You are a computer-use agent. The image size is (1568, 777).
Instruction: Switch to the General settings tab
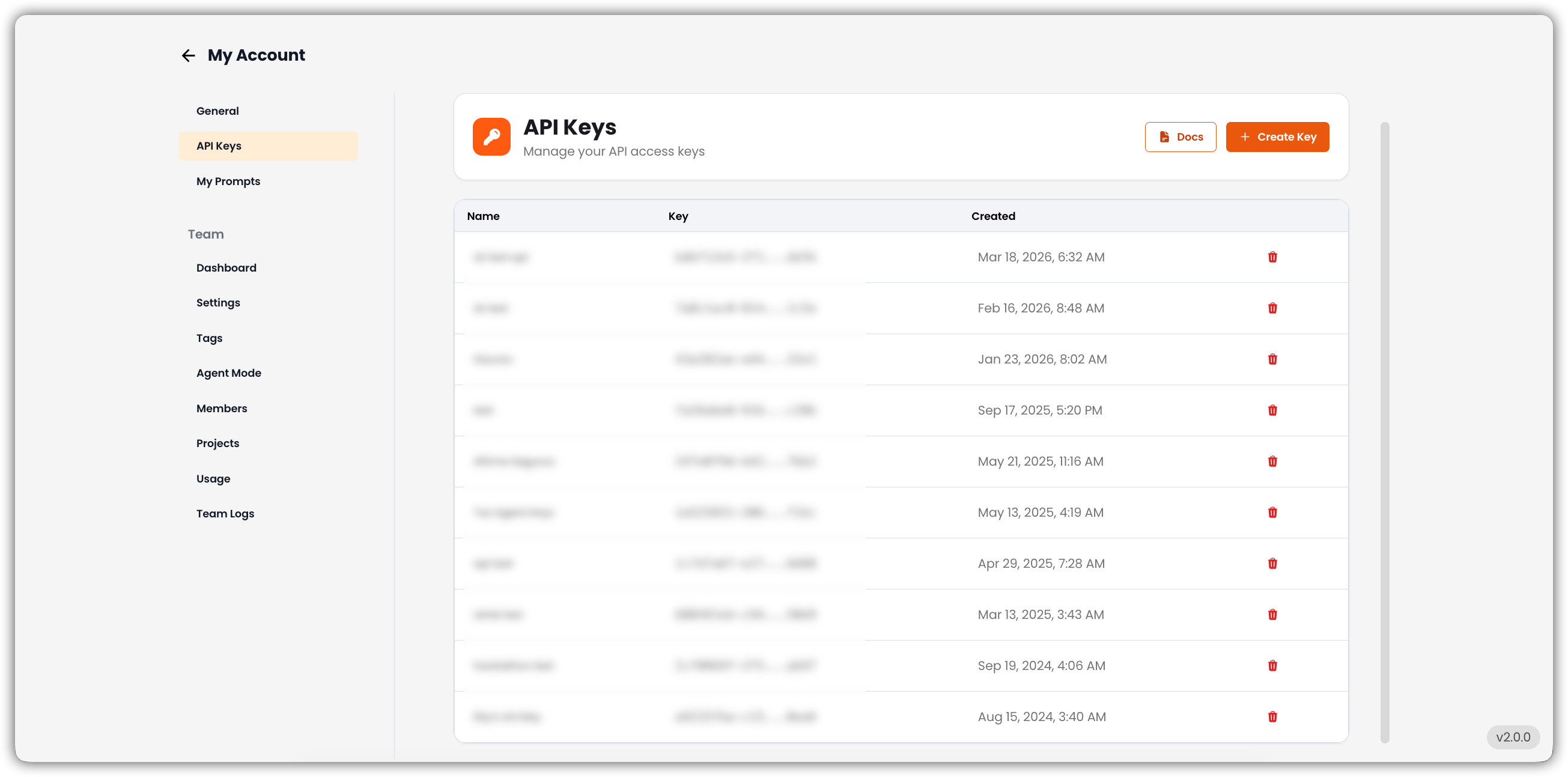(x=217, y=111)
